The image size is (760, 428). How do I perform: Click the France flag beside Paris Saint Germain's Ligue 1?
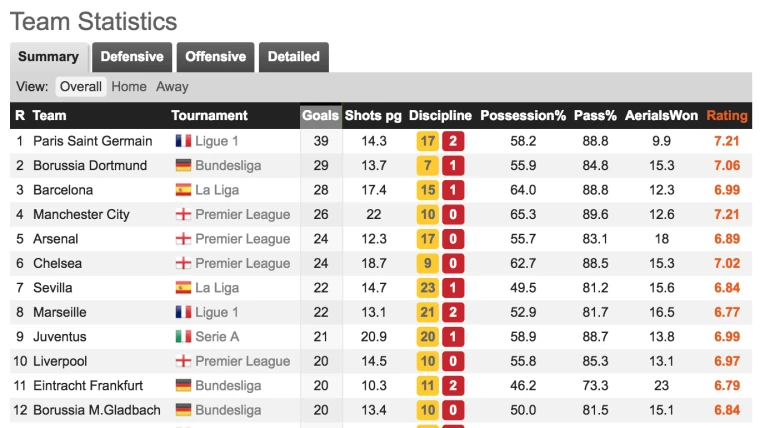tap(183, 141)
